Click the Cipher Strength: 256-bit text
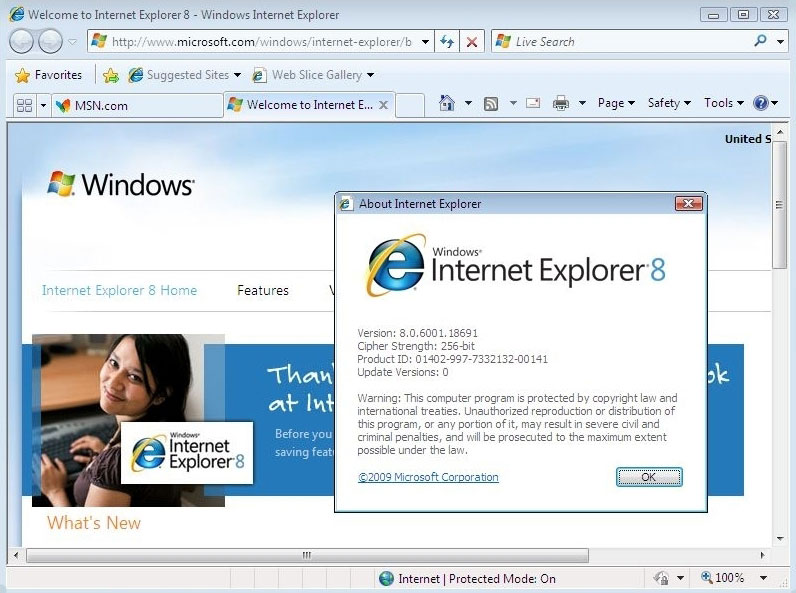The height and width of the screenshot is (593, 796). pos(416,346)
